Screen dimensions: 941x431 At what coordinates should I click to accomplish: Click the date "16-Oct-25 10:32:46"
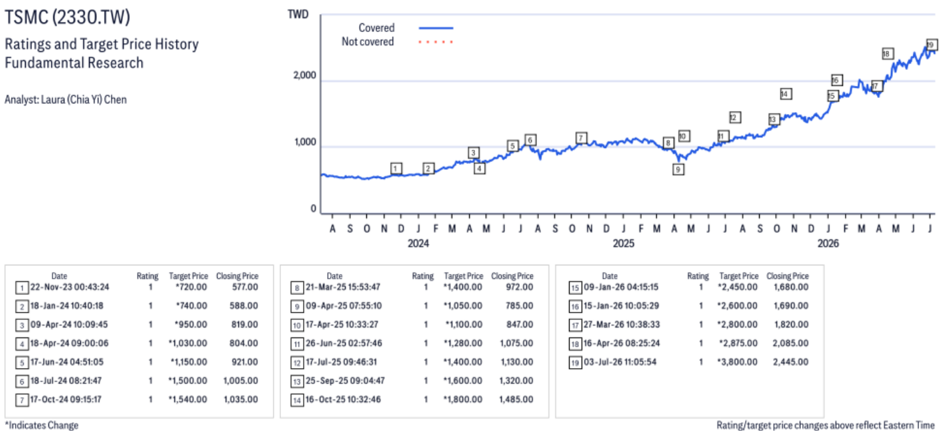coord(341,399)
